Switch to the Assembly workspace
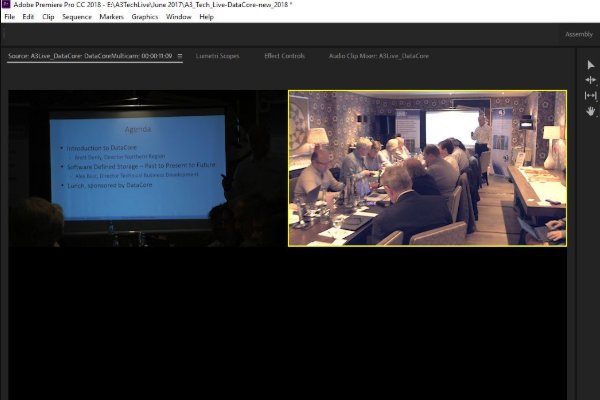 click(x=578, y=34)
